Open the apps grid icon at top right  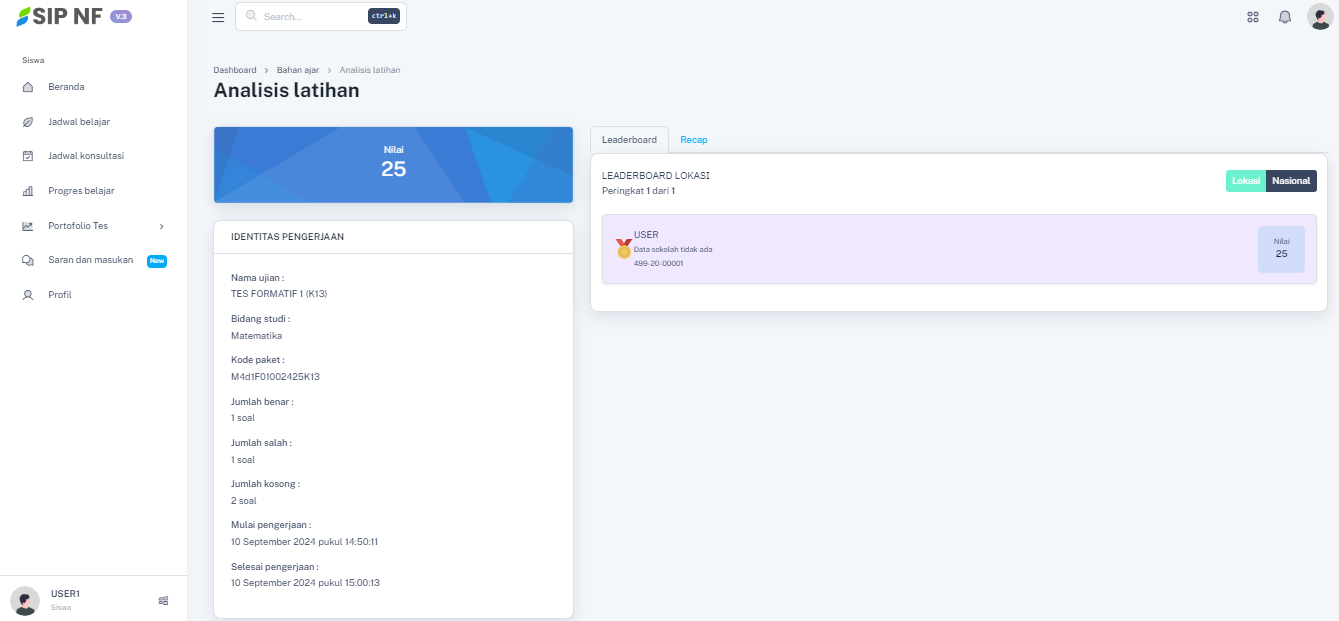point(1252,16)
